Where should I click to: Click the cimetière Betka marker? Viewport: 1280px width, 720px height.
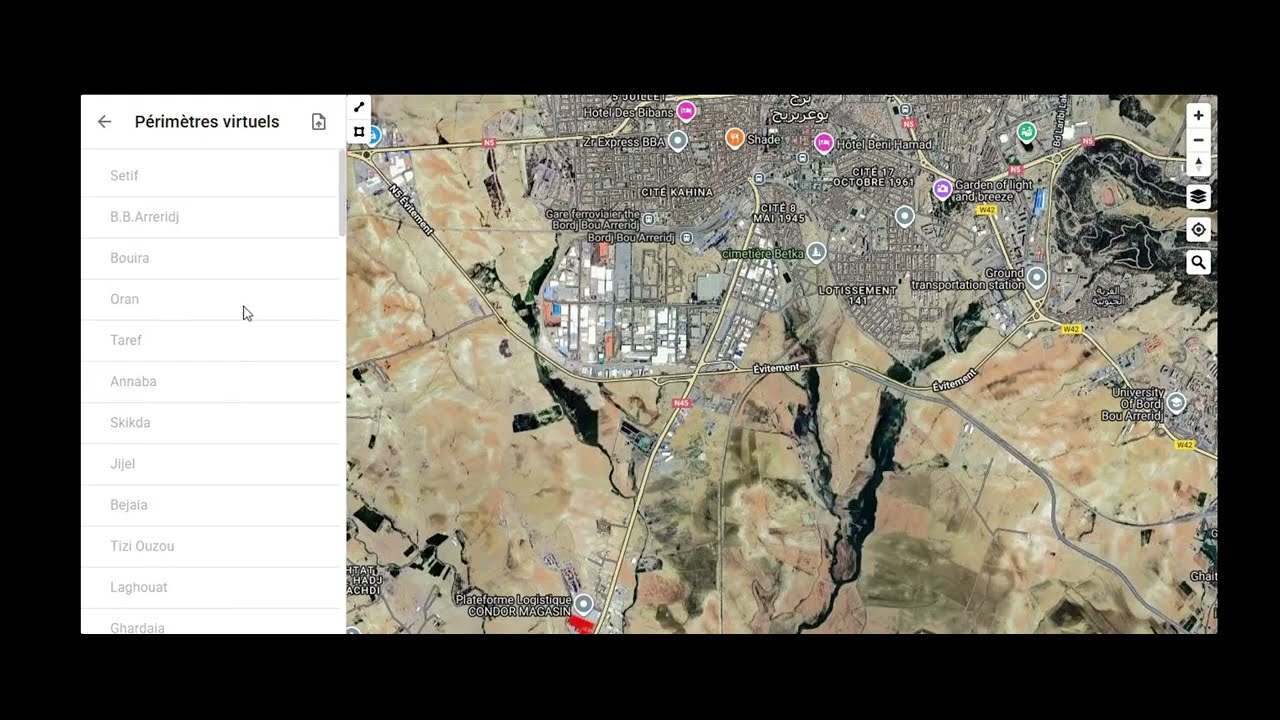pyautogui.click(x=816, y=251)
